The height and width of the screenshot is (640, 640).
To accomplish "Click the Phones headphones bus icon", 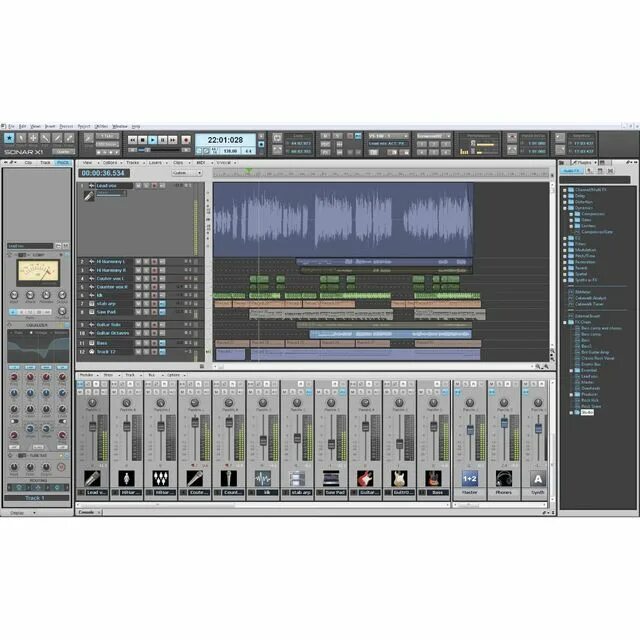I will tap(504, 478).
